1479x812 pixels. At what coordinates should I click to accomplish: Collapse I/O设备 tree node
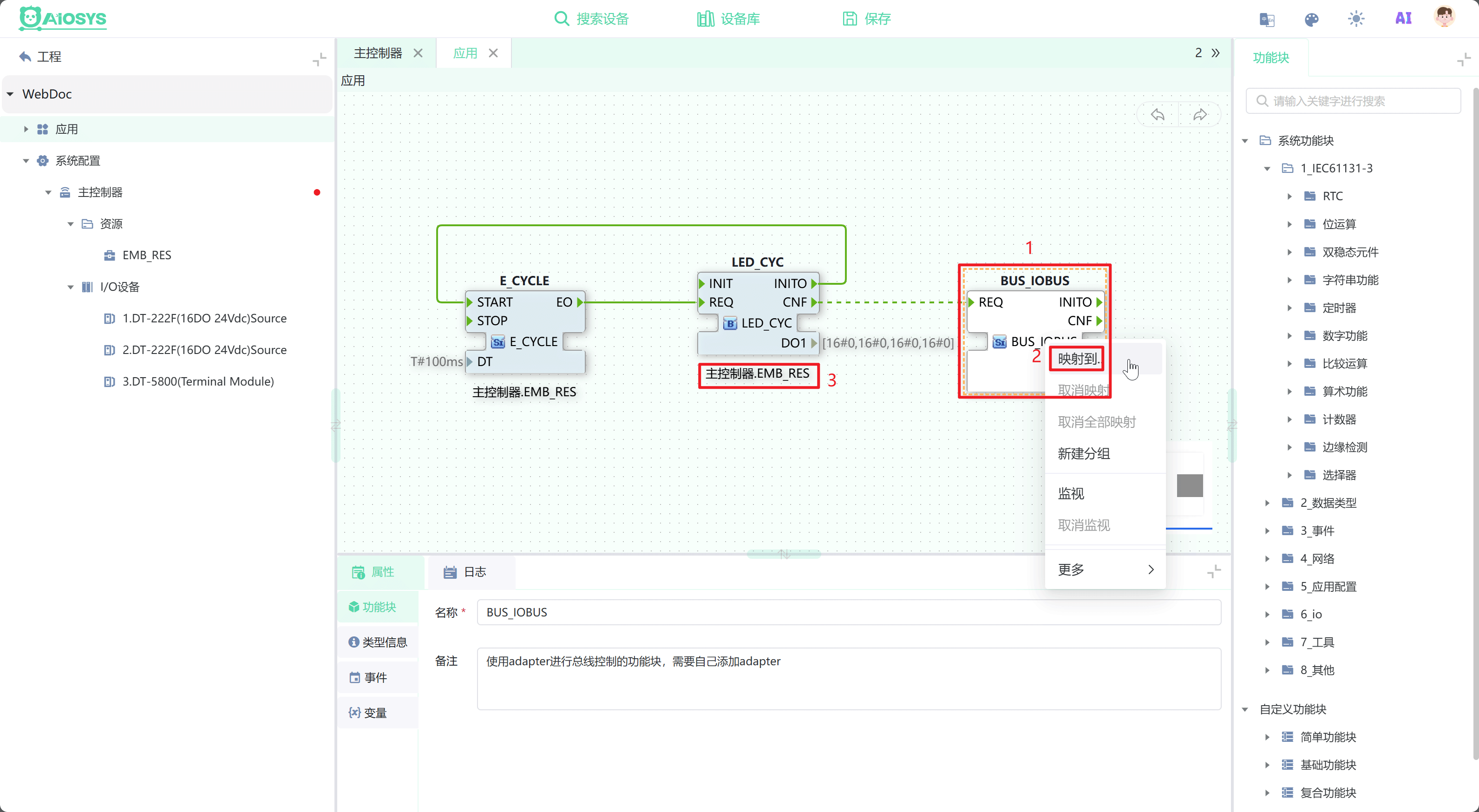pyautogui.click(x=71, y=287)
